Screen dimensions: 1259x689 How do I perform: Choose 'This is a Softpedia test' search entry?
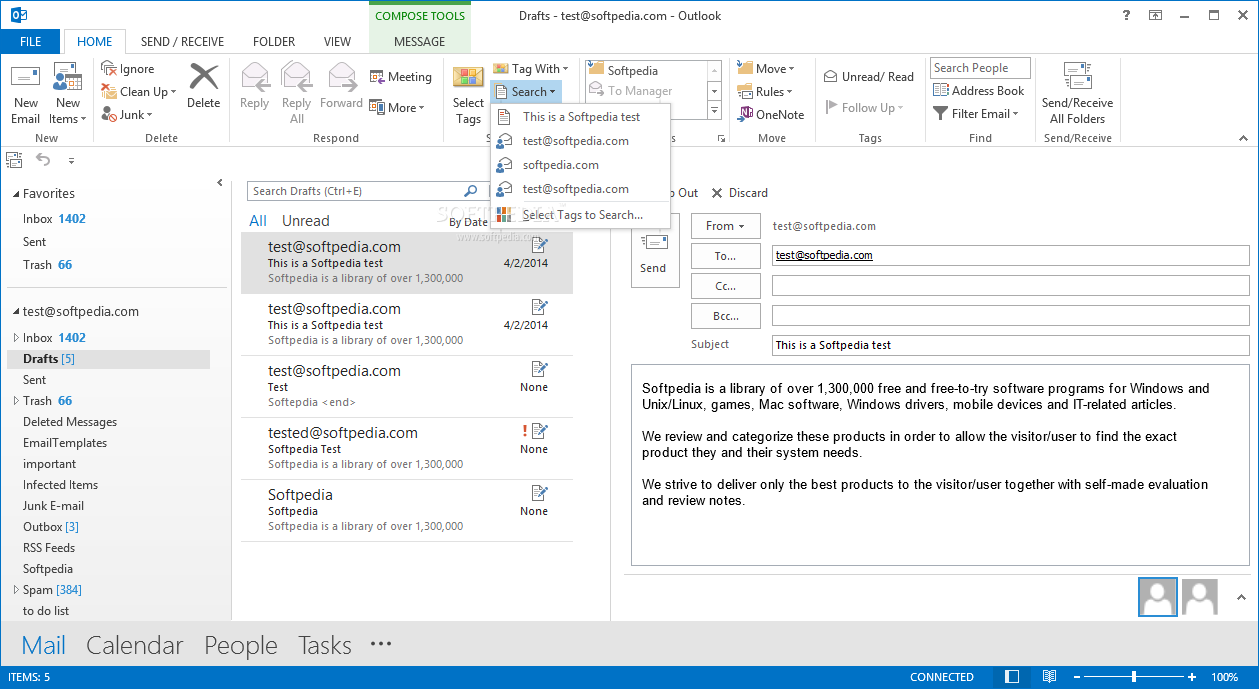point(580,117)
